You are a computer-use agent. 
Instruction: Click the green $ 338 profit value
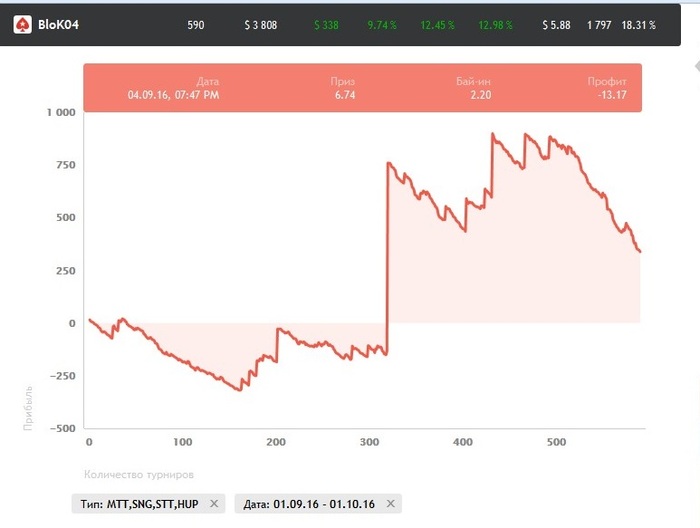coord(328,24)
